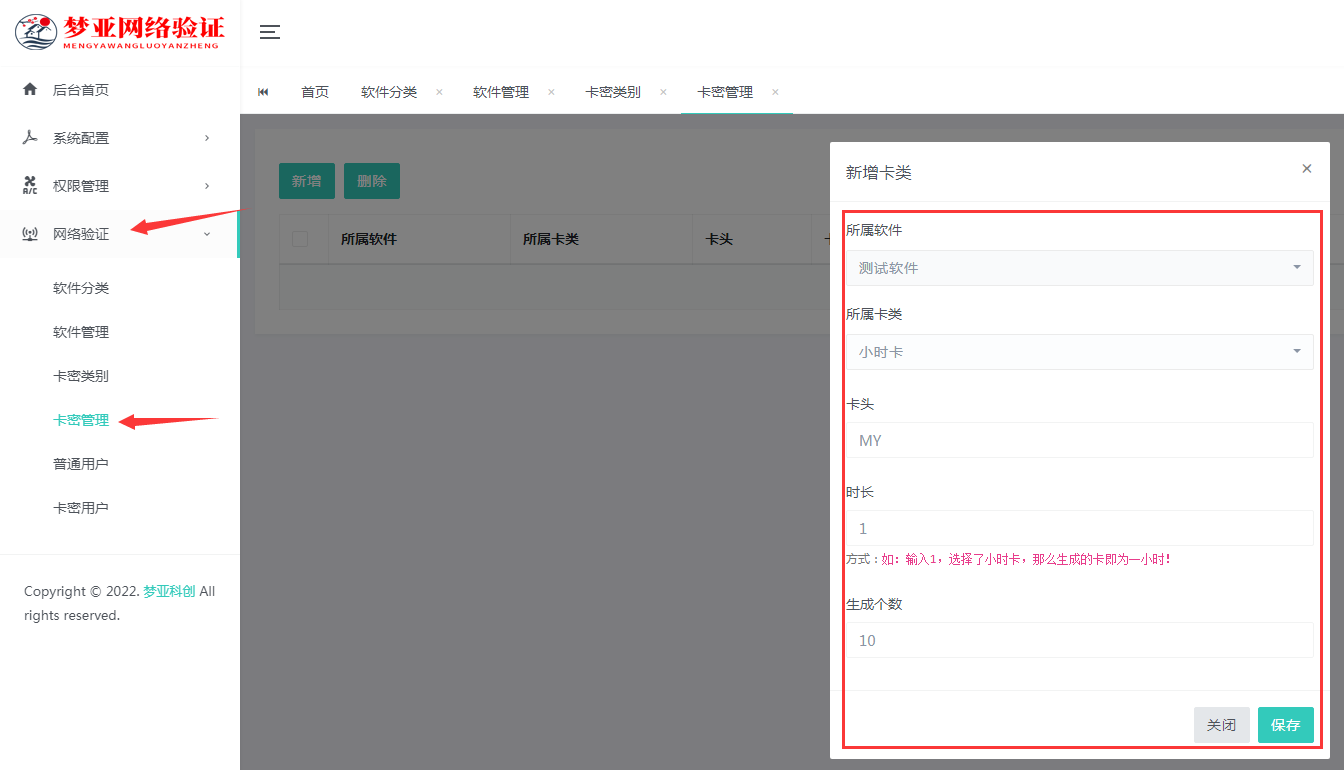
Task: Close the 卡密类别 tab with its x icon
Action: click(663, 91)
